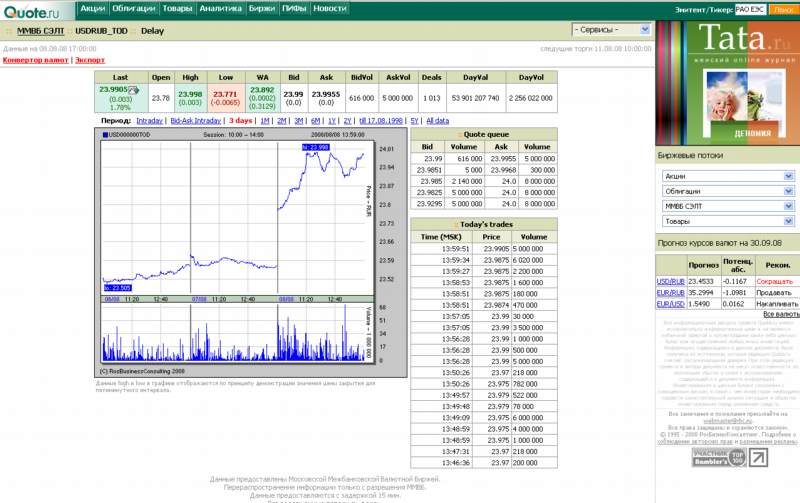Expand the Акции stream dropdown in the sidebar
The image size is (800, 503).
[728, 176]
